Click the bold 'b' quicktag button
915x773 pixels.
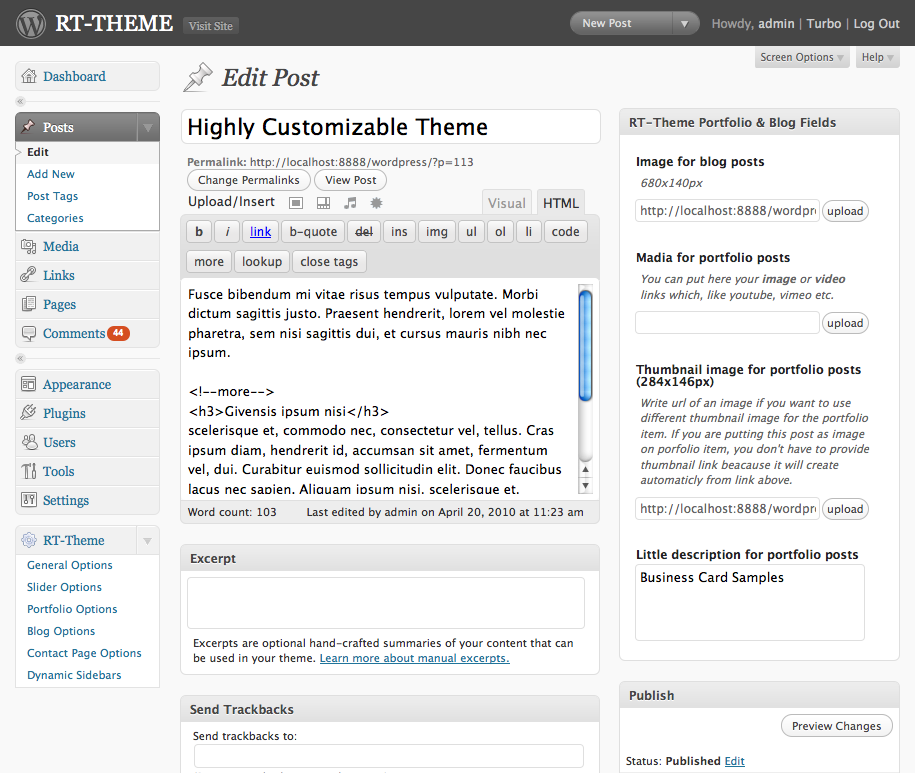click(199, 232)
